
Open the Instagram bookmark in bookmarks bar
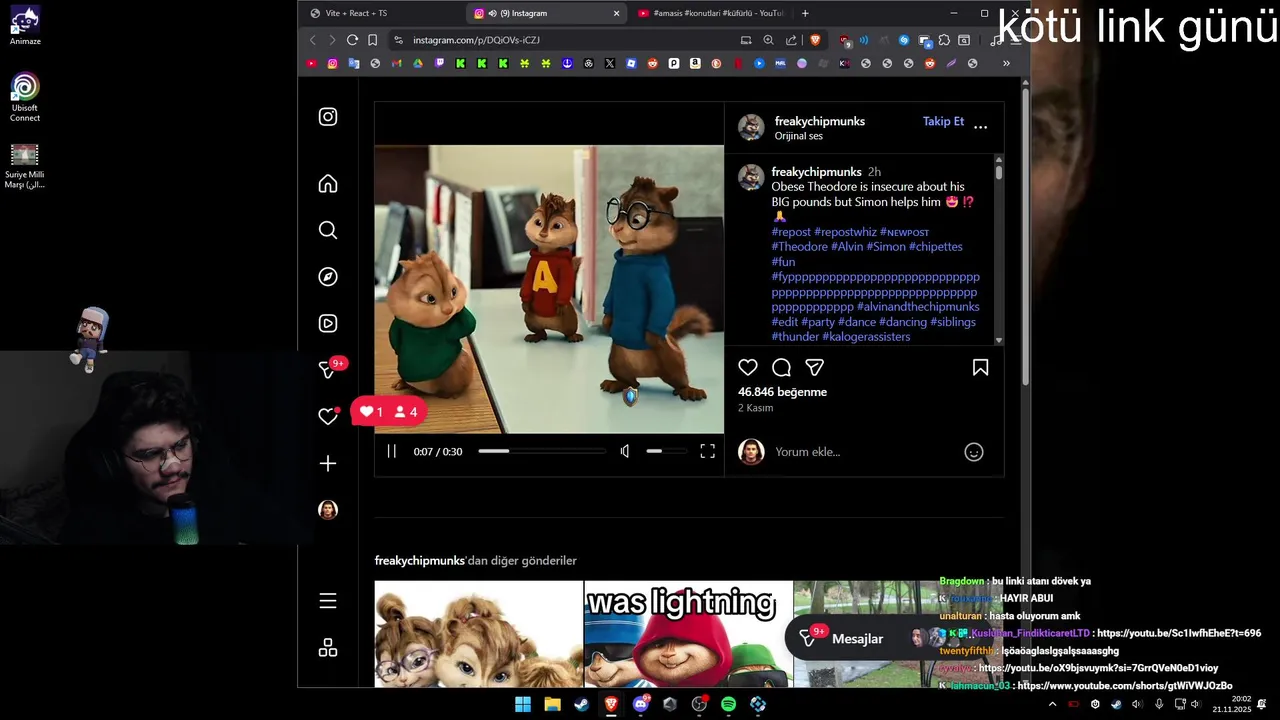pos(333,63)
